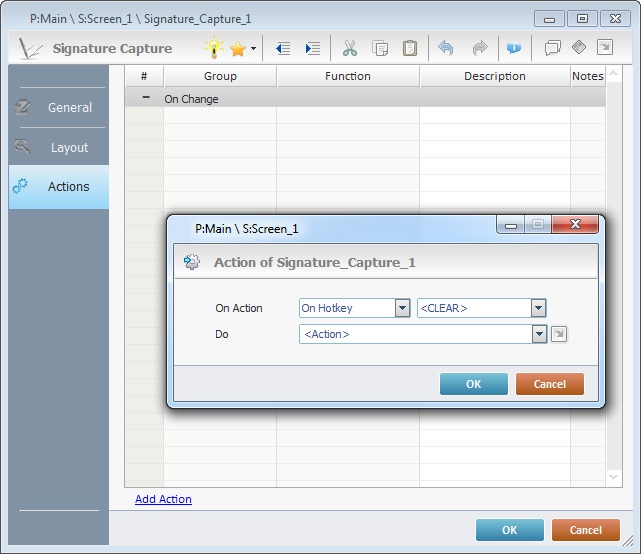Click the Group column header
Screen dimensions: 641x554
[220, 76]
